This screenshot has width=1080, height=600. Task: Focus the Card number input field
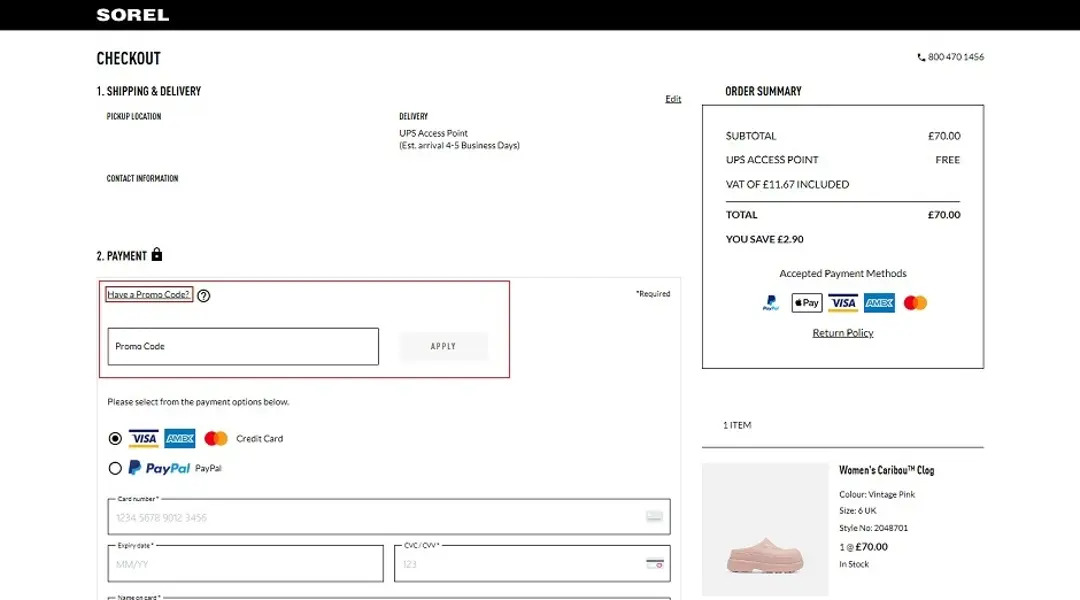click(388, 517)
